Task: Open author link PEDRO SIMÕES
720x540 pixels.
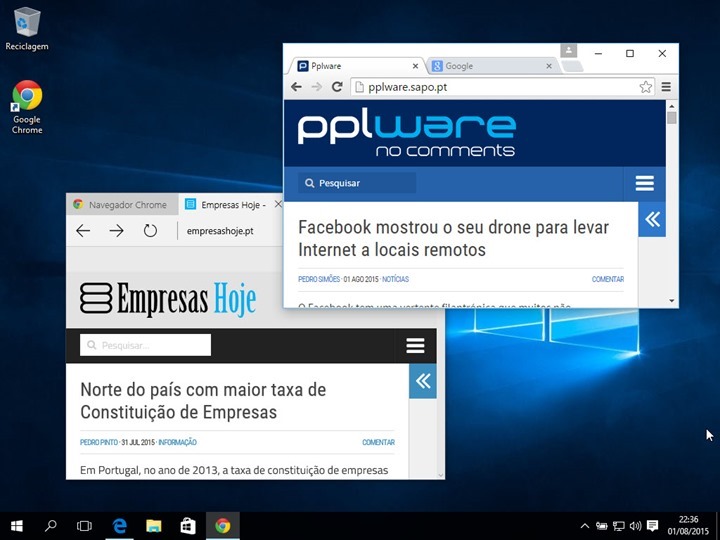Action: [319, 279]
